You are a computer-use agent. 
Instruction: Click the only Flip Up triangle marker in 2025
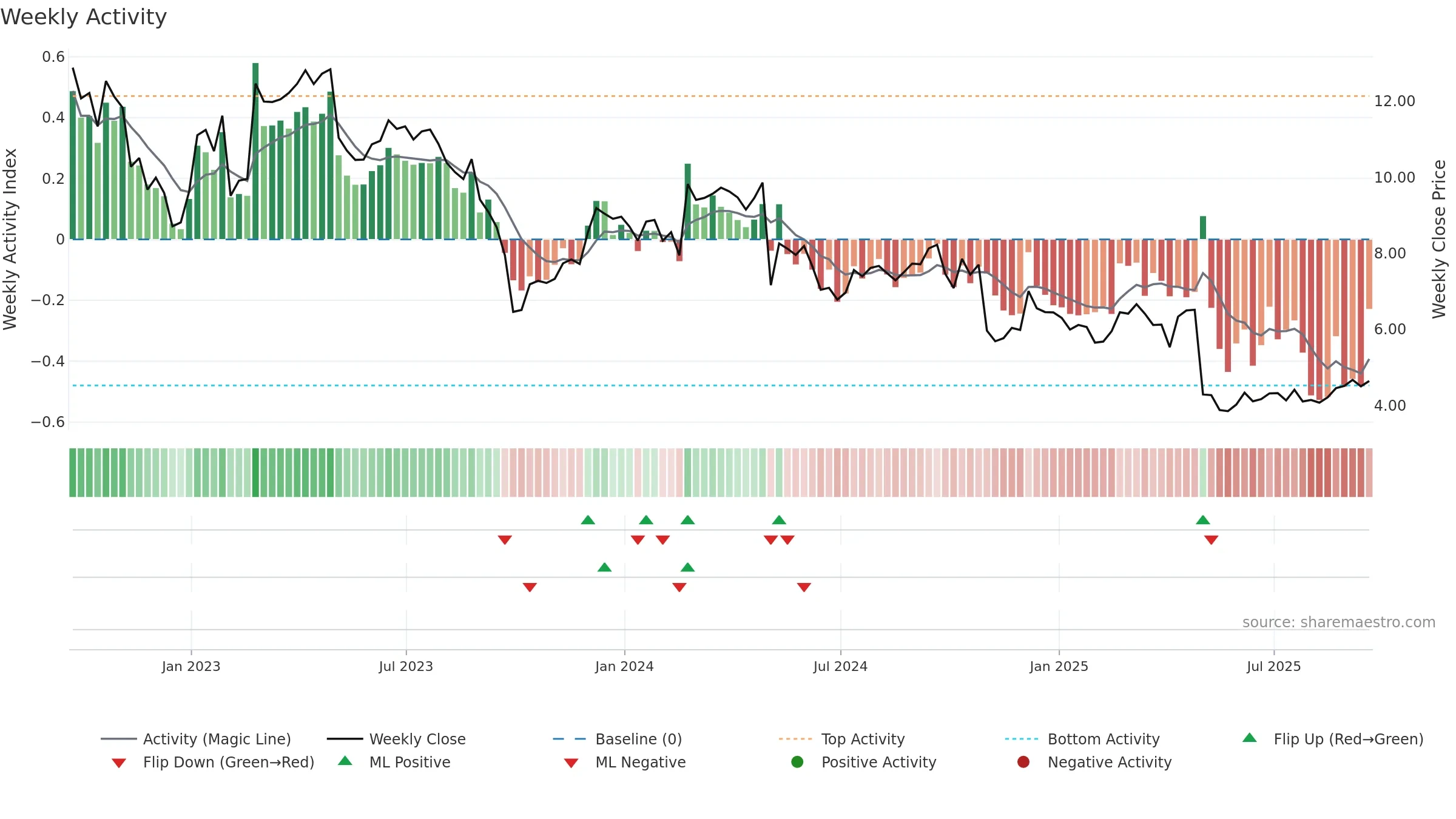click(x=1203, y=520)
